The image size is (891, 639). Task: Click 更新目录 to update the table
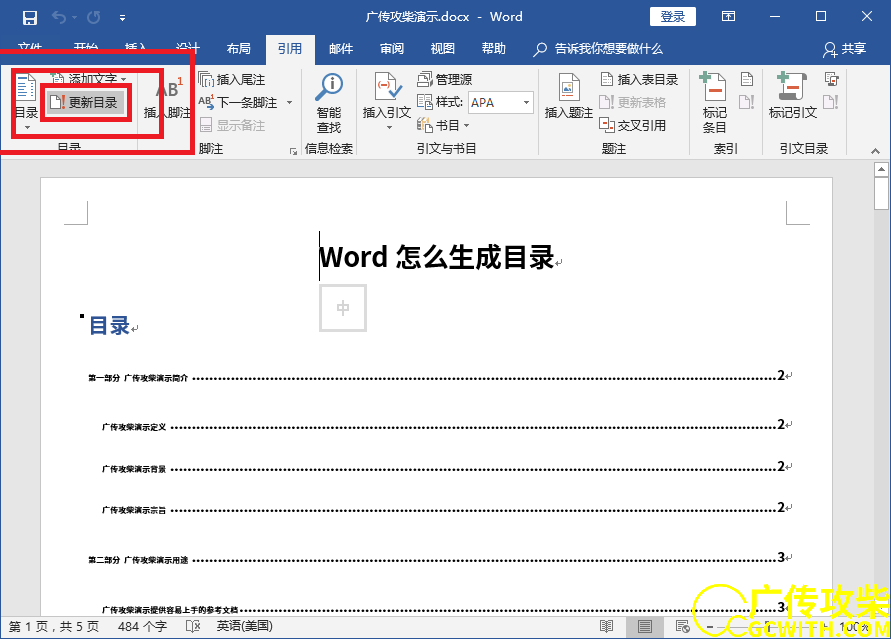click(x=84, y=102)
